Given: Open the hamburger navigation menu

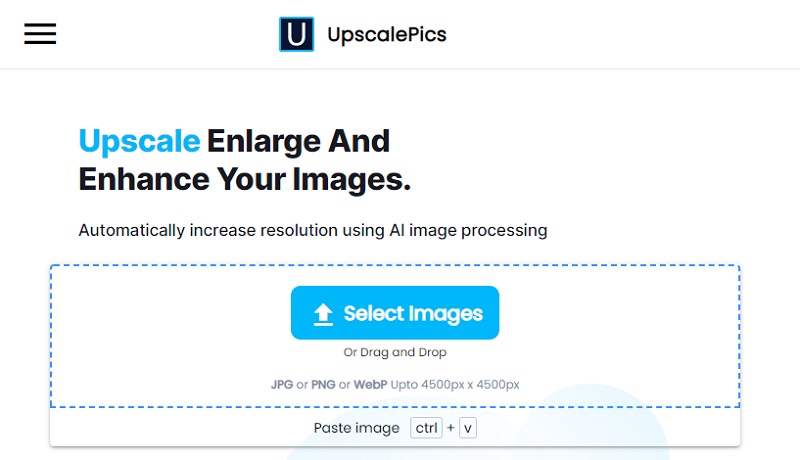Looking at the screenshot, I should [x=40, y=34].
